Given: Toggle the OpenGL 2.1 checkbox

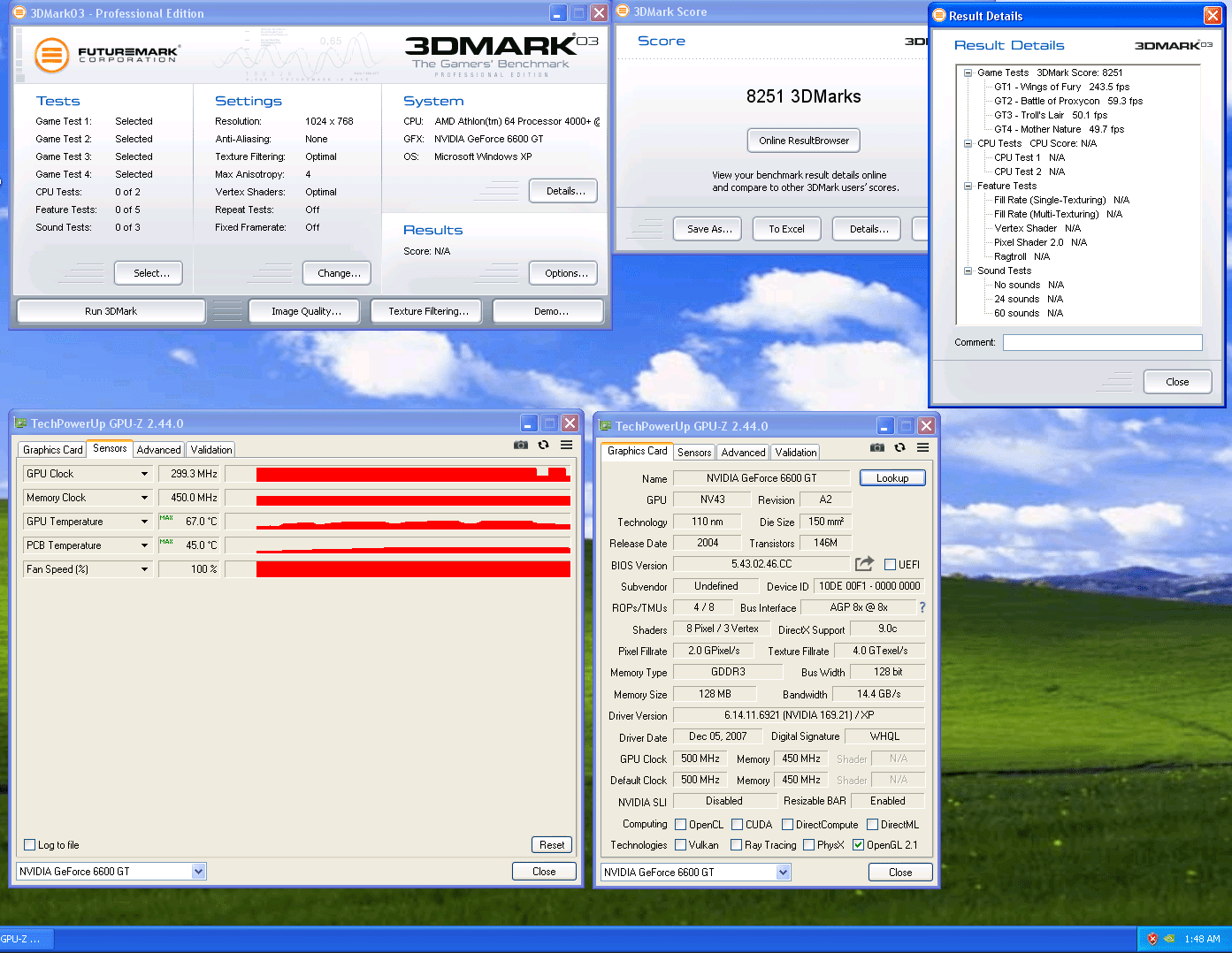Looking at the screenshot, I should point(859,845).
